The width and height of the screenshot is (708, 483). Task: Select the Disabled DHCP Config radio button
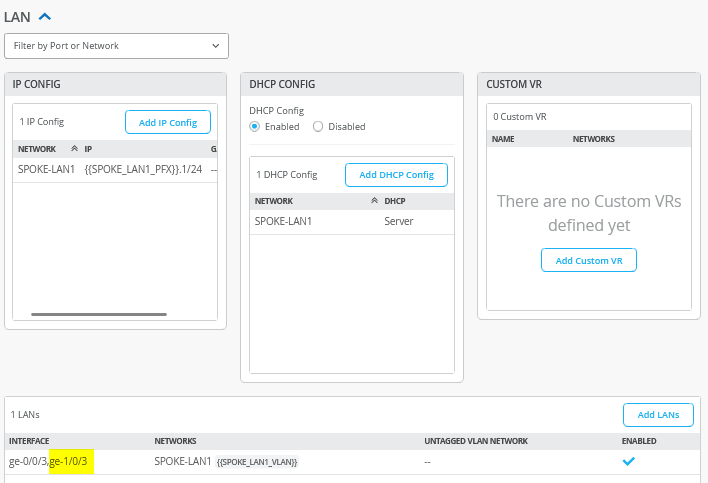point(318,126)
